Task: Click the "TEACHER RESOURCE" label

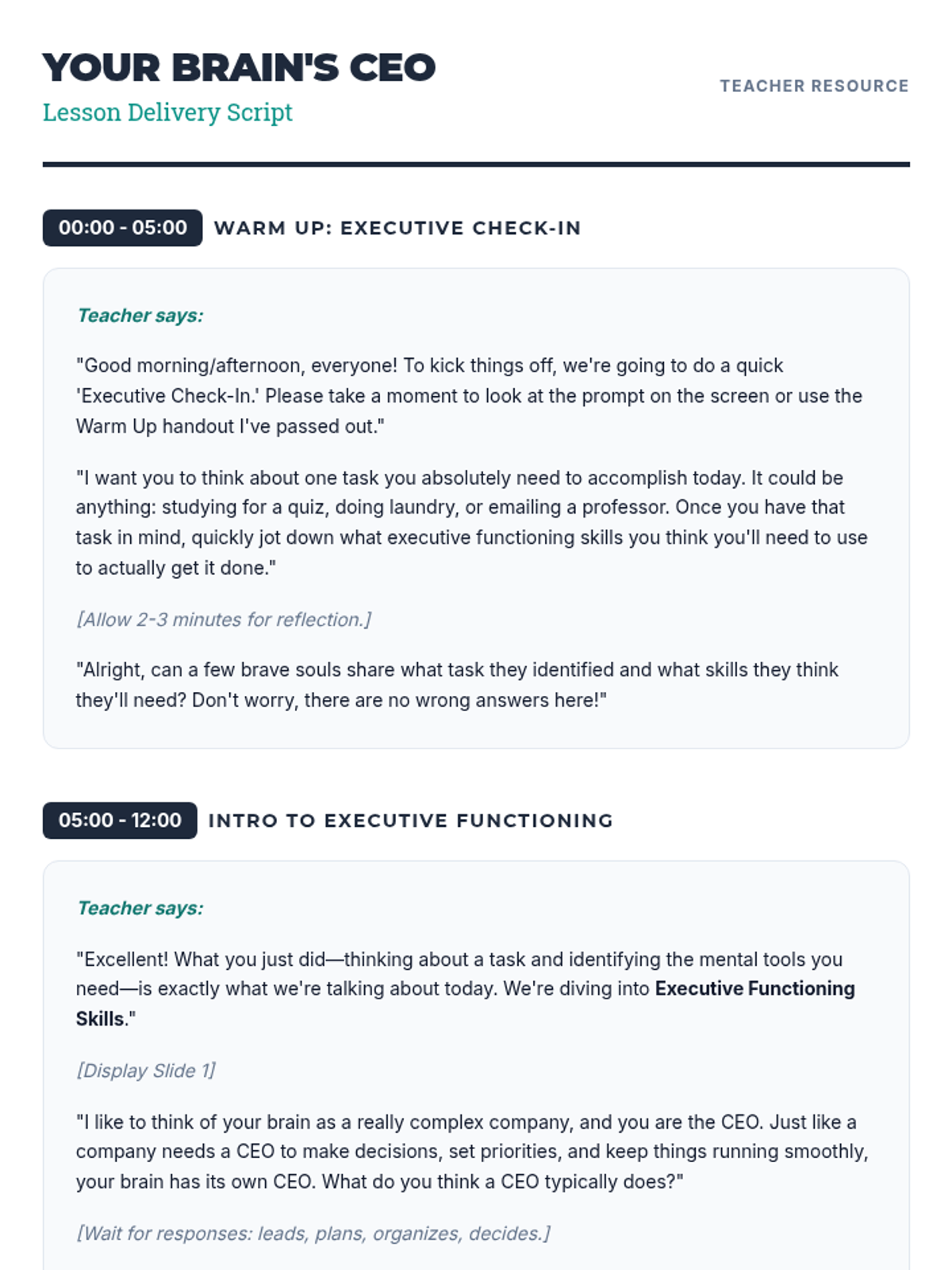Action: point(814,86)
